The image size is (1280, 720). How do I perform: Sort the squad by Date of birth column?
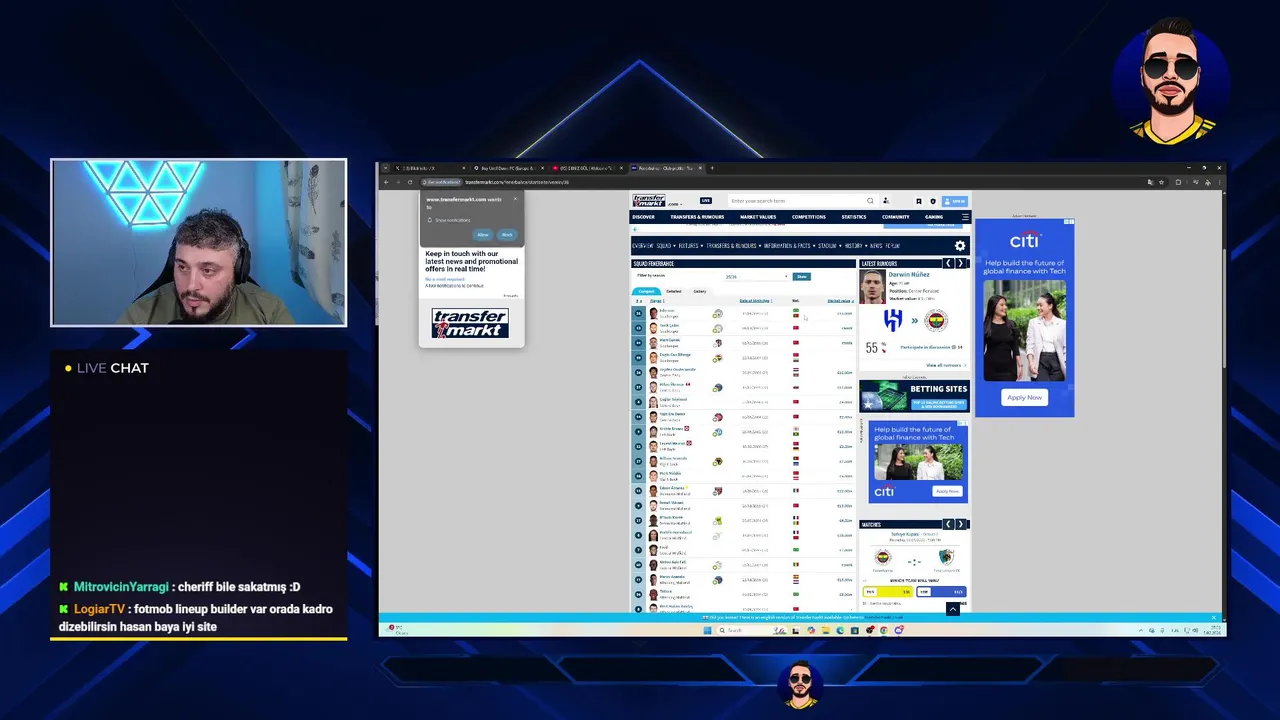(756, 301)
